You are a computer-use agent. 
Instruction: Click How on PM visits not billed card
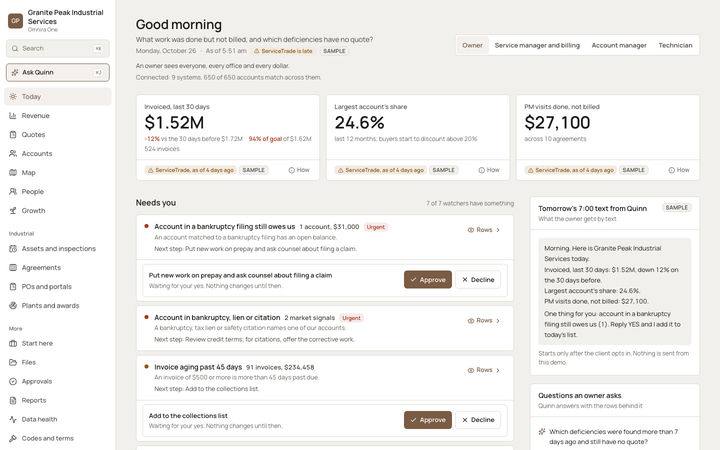pos(679,170)
